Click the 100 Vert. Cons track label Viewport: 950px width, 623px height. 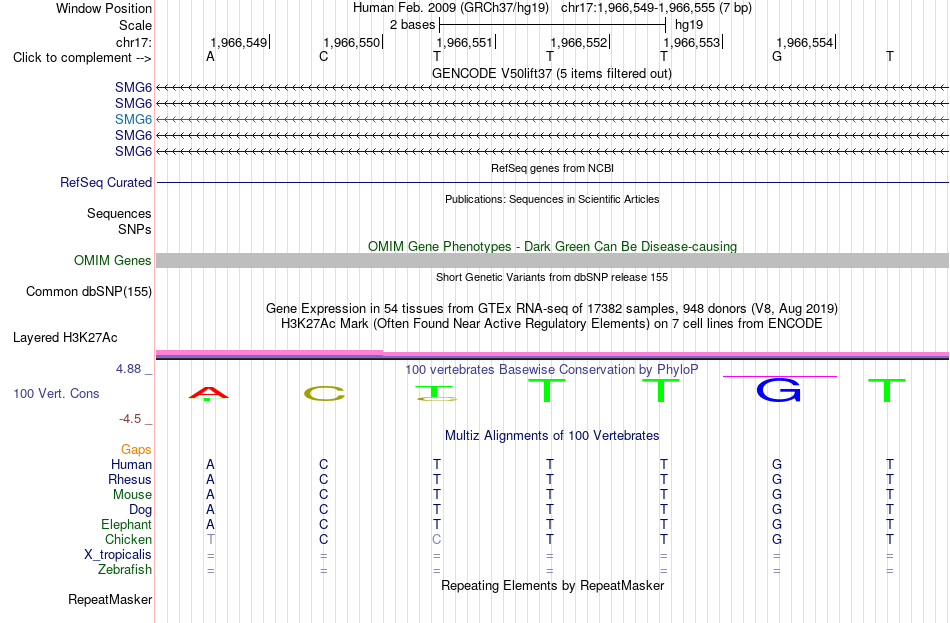(56, 394)
